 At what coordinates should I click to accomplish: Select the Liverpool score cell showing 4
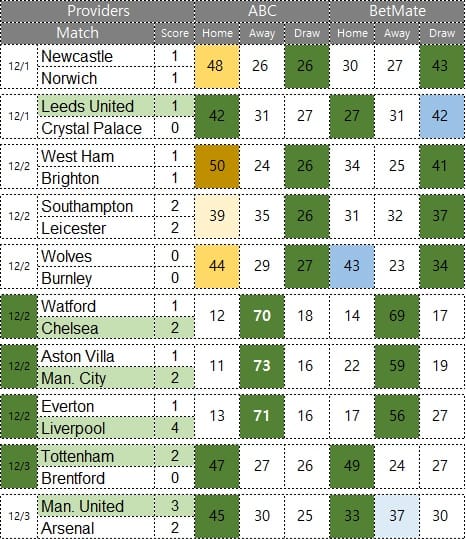tap(175, 428)
